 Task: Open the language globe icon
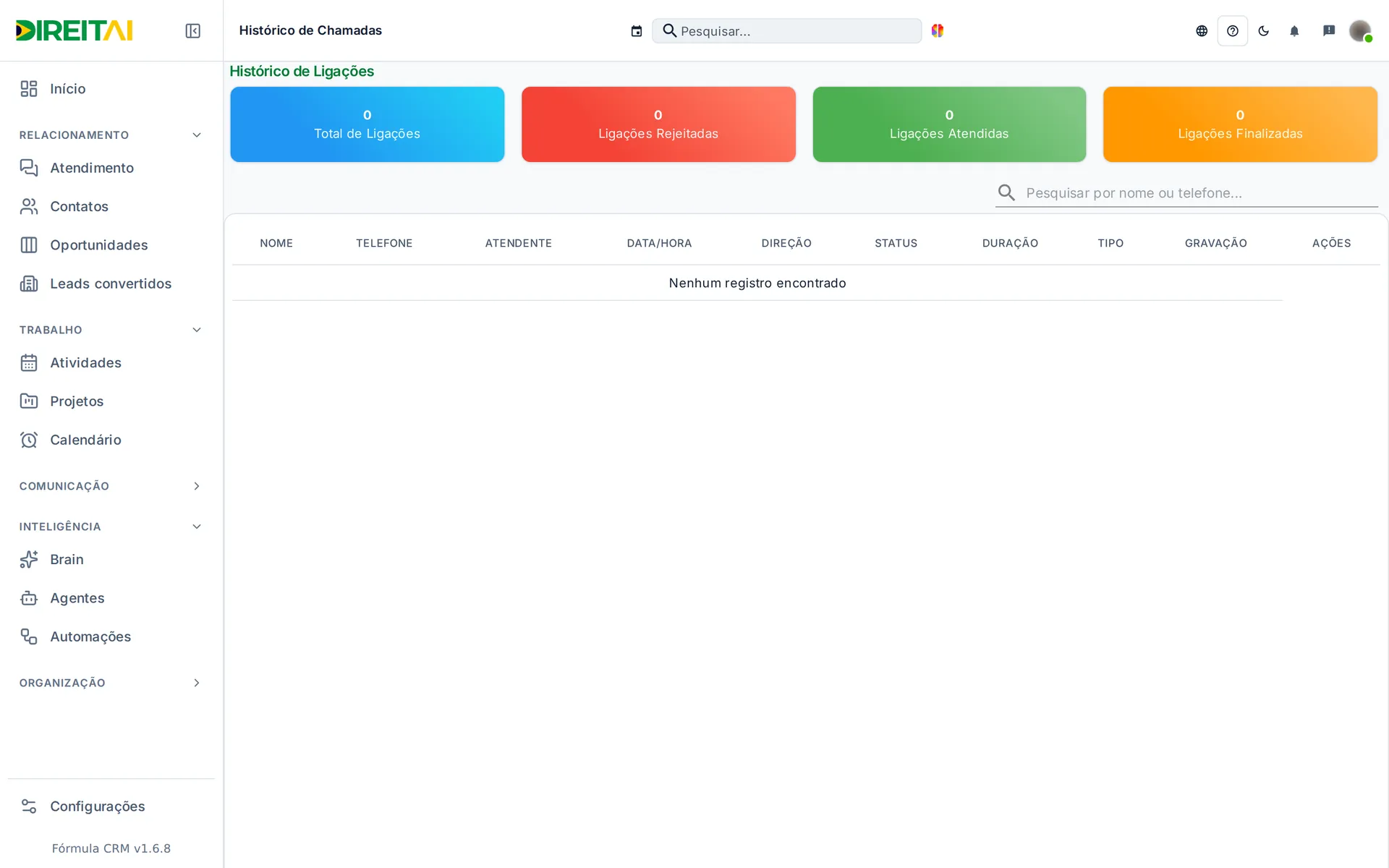point(1202,31)
